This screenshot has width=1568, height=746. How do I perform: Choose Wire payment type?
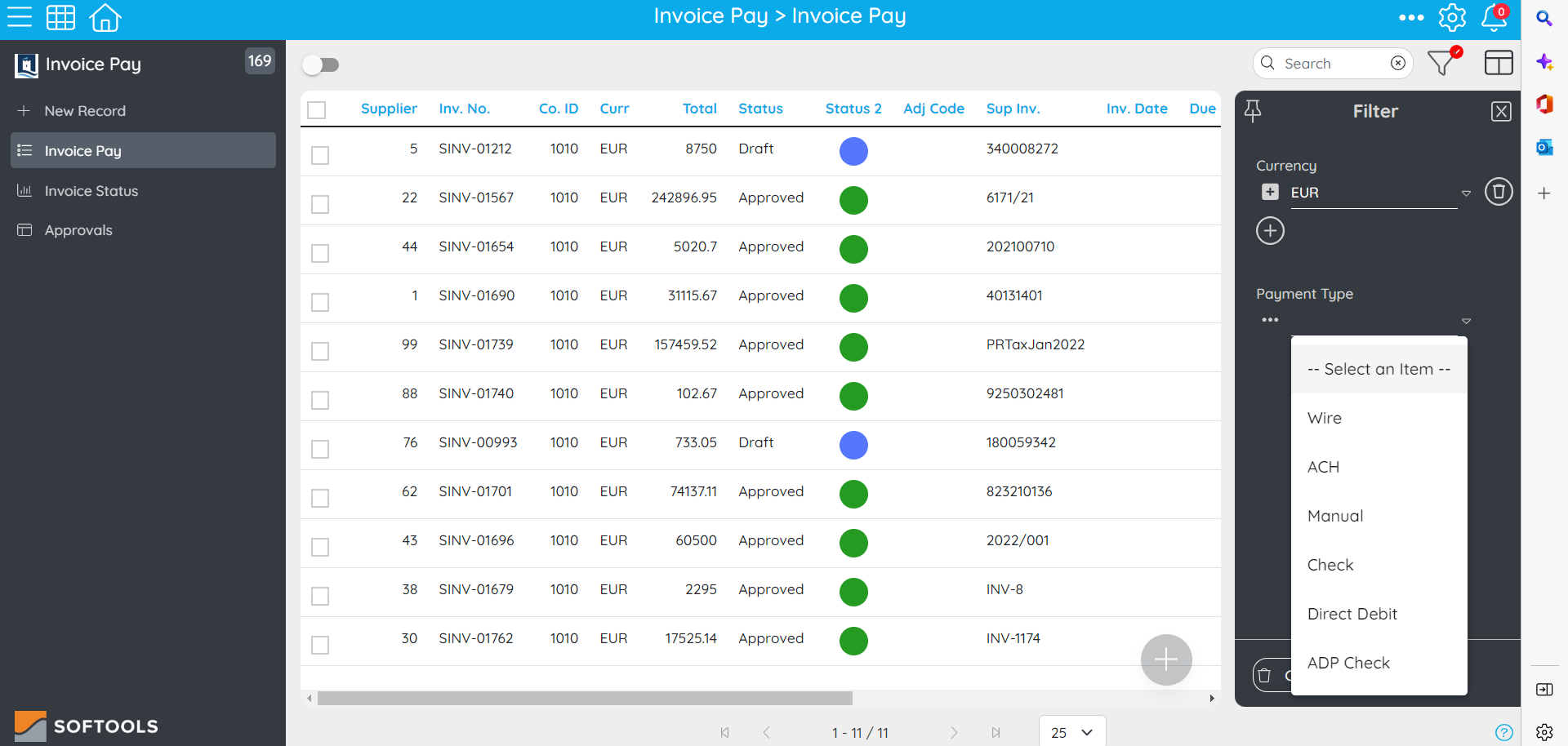pos(1379,418)
